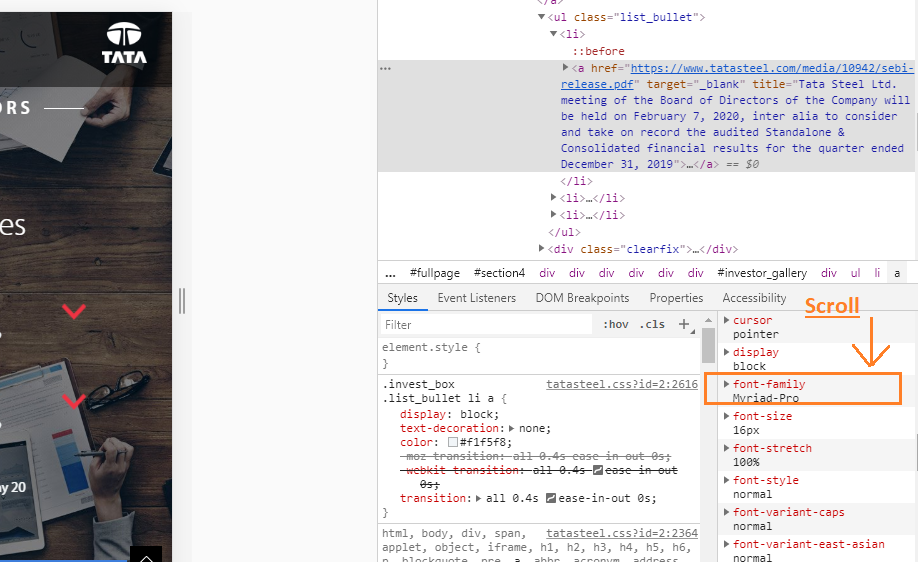Expand the transition shorthand value
The image size is (918, 562).
478,498
